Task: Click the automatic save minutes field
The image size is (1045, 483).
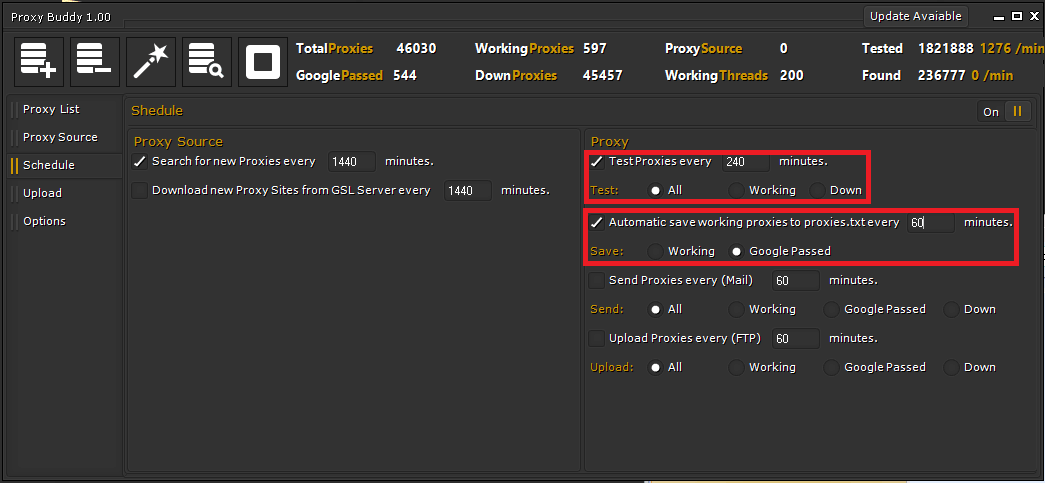Action: pos(930,223)
